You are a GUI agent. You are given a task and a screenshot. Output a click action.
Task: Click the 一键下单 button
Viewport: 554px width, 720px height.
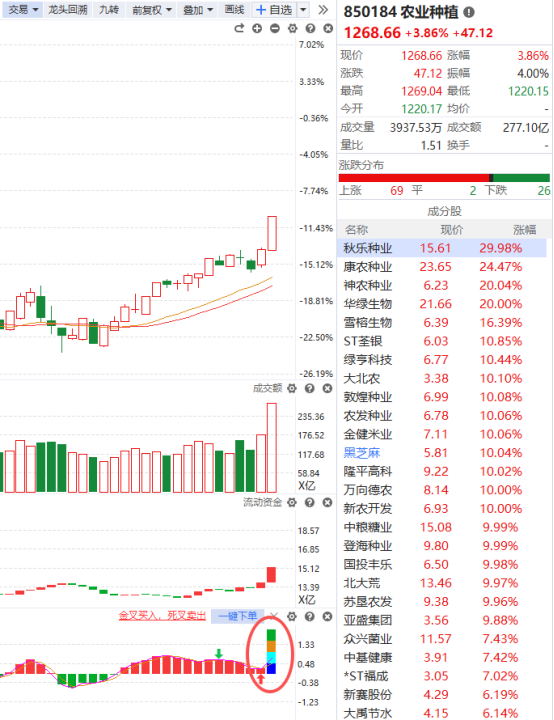[237, 616]
